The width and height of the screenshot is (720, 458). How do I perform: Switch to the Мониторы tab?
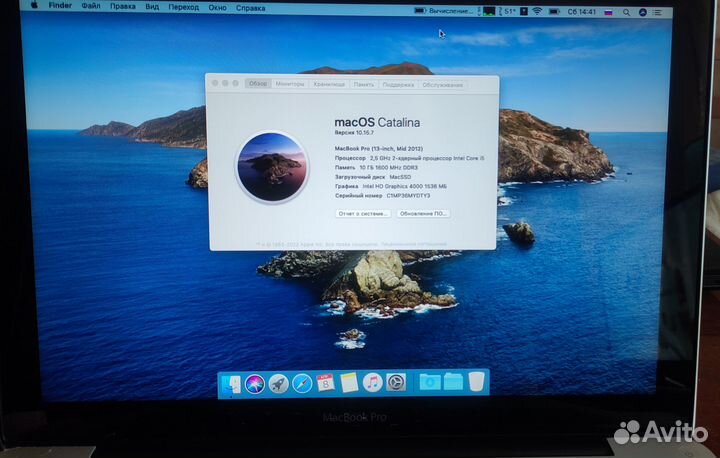[290, 84]
